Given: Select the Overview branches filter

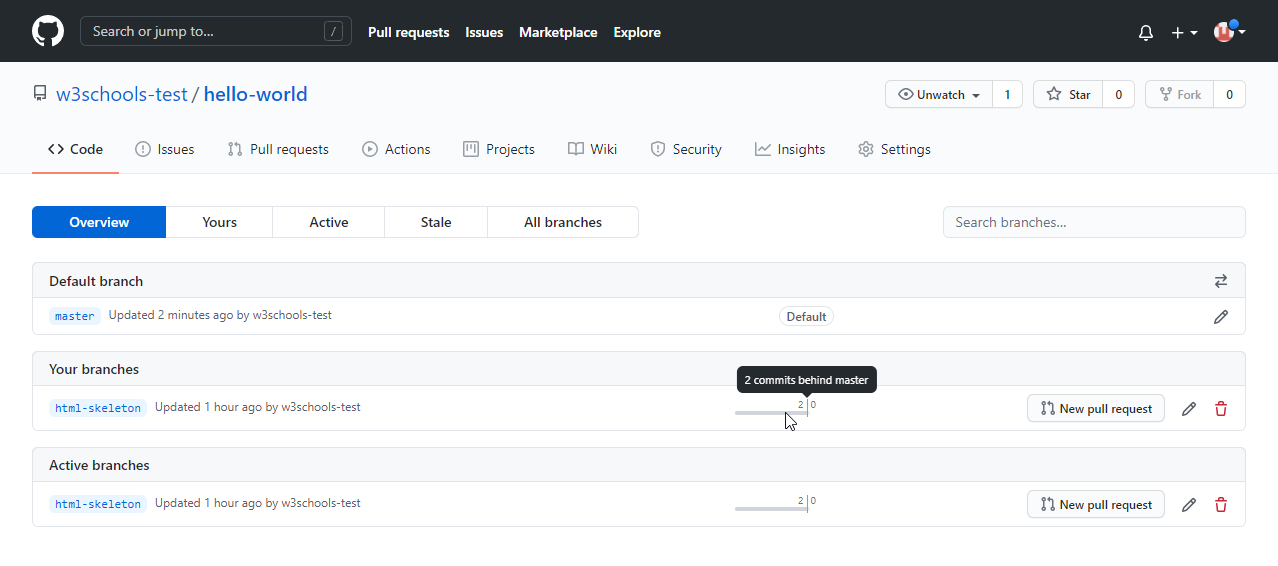Looking at the screenshot, I should 99,222.
